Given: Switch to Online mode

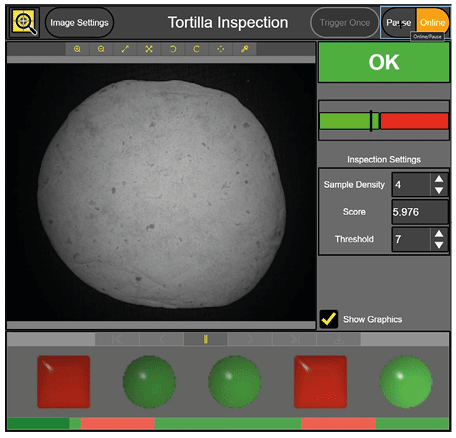Looking at the screenshot, I should tap(433, 23).
